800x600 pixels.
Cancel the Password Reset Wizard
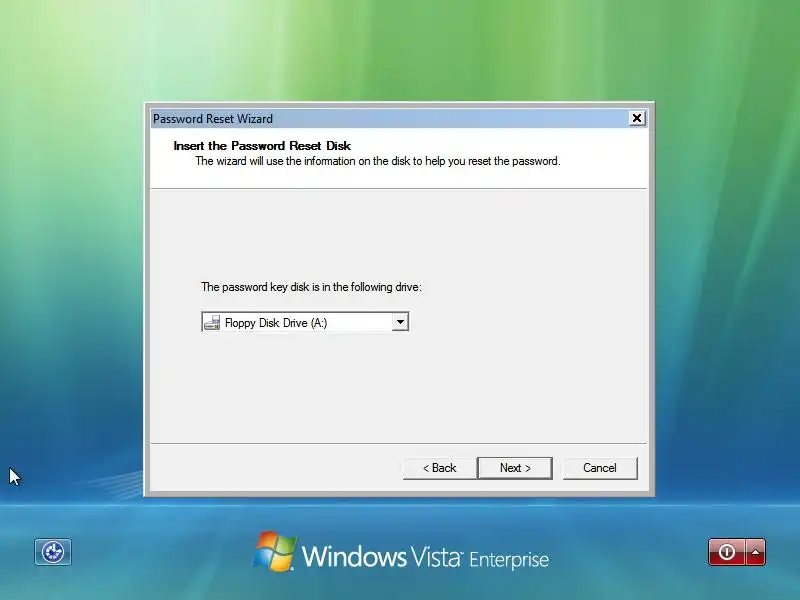[600, 468]
